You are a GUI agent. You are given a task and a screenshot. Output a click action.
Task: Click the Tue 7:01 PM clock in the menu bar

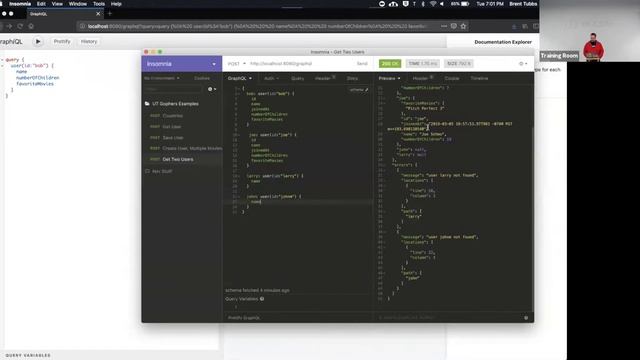pyautogui.click(x=490, y=4)
